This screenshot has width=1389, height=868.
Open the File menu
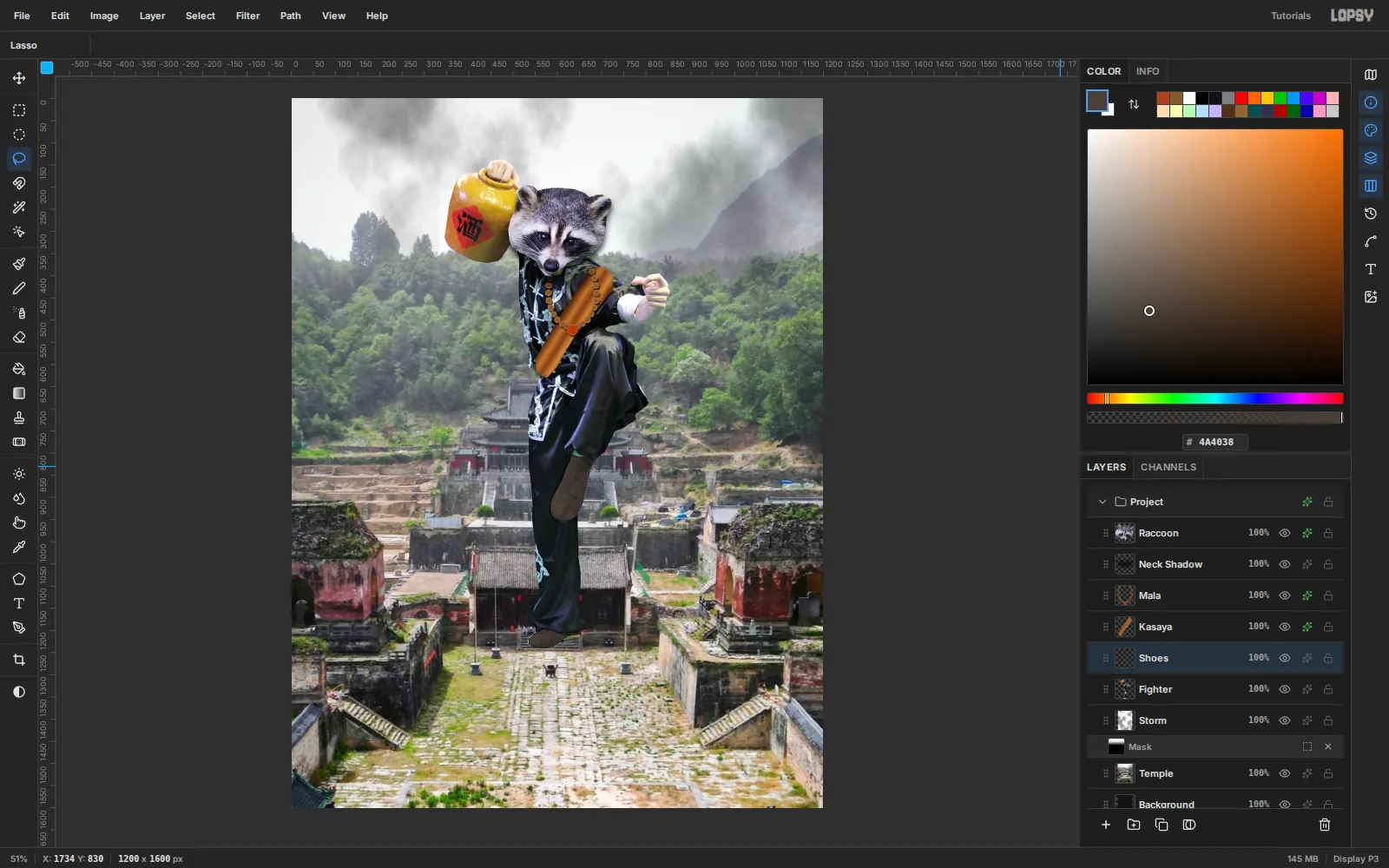[x=22, y=16]
